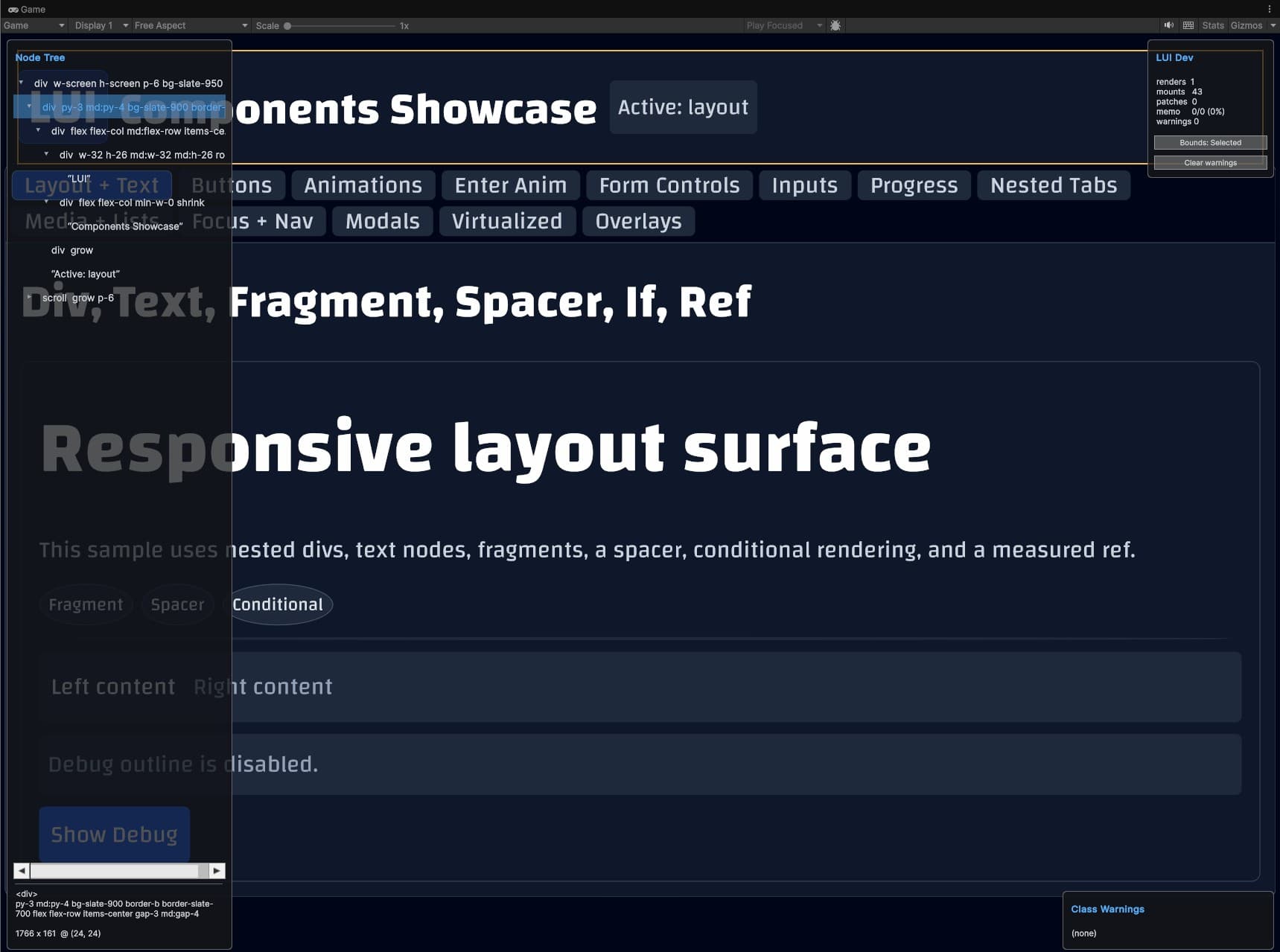The height and width of the screenshot is (952, 1280).
Task: Select the Inputs tab
Action: pos(805,185)
